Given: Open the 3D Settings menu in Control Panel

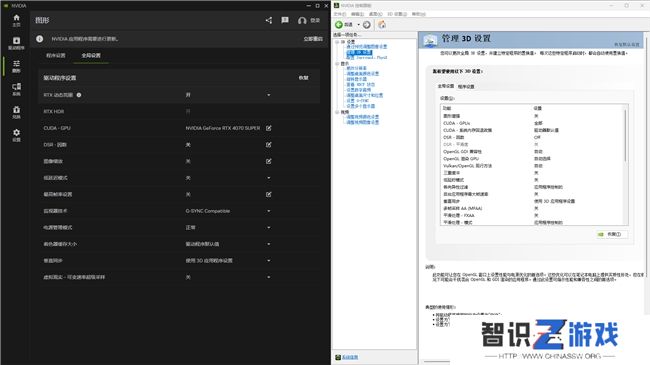Looking at the screenshot, I should tap(397, 14).
